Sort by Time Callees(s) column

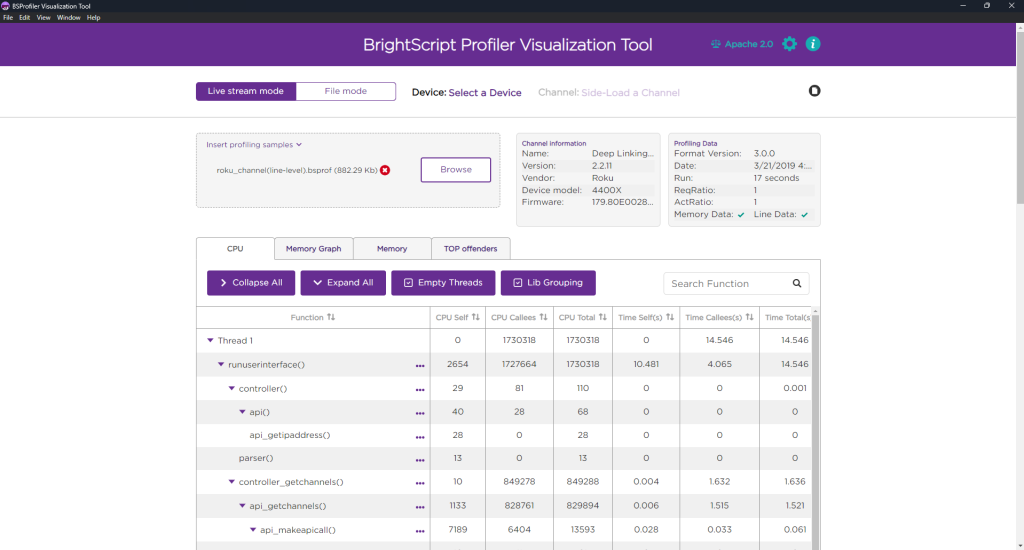click(749, 317)
